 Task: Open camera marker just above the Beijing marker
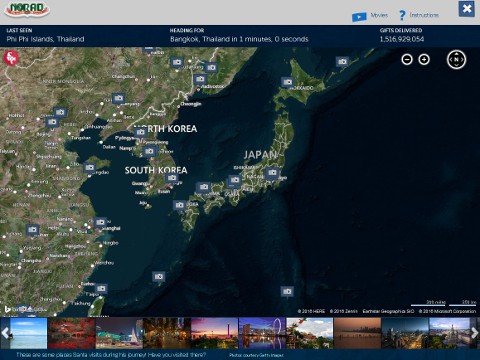coord(60,112)
